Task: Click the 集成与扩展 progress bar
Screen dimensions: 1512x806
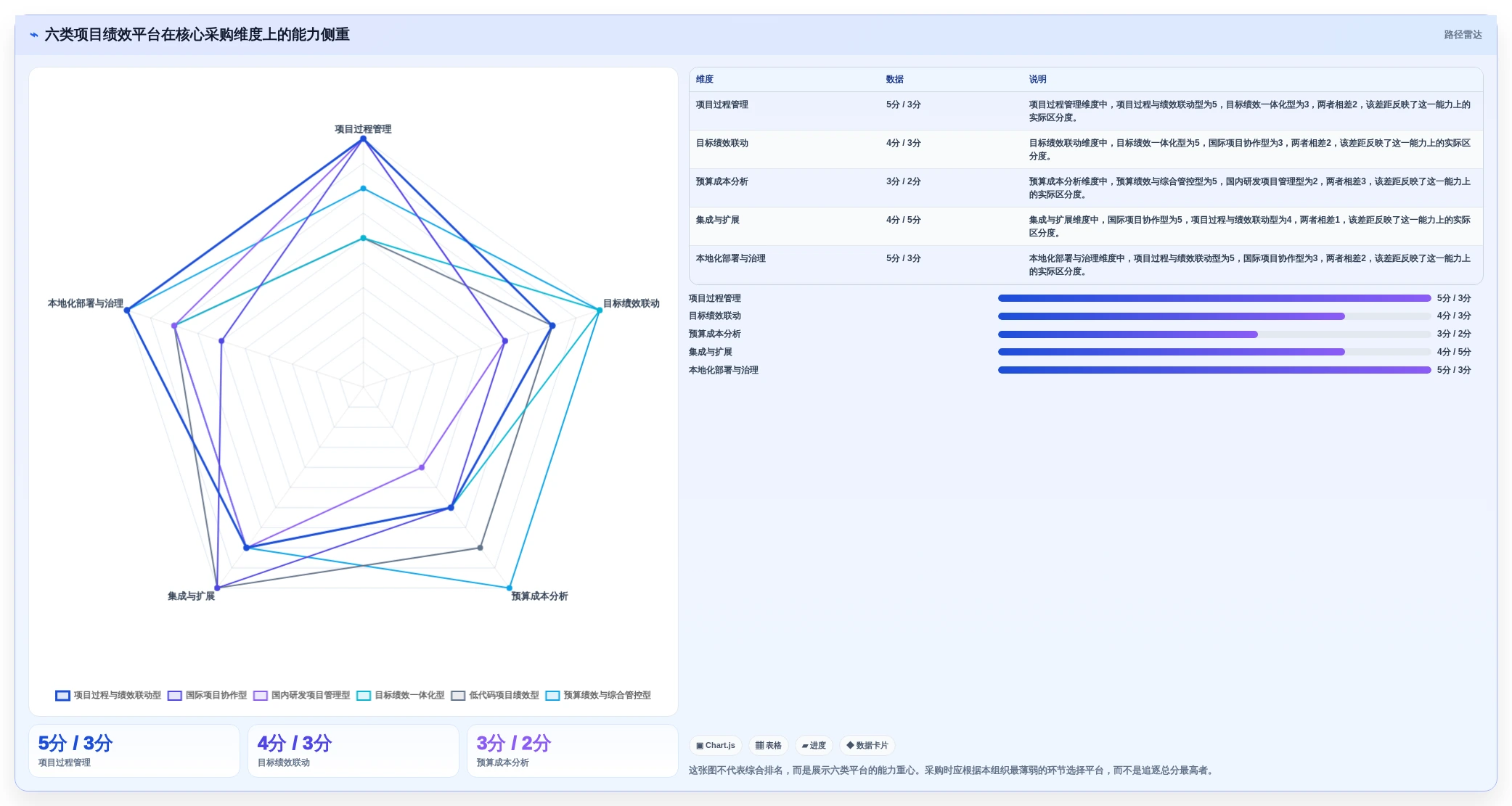Action: (1214, 352)
